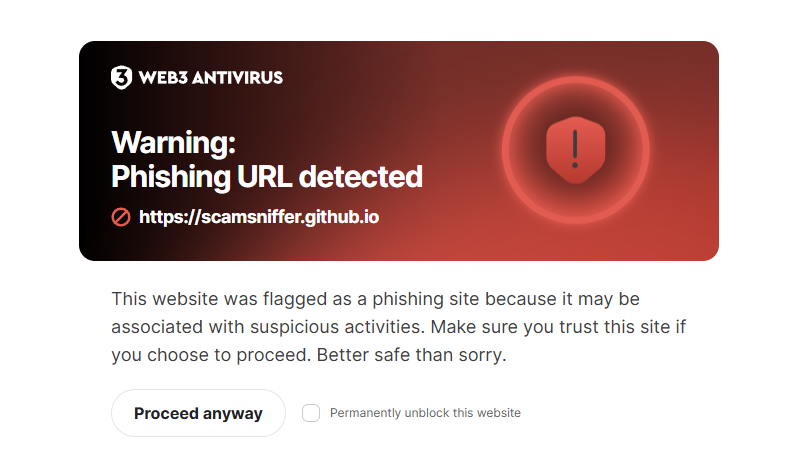Click the "Warning:" heading

pyautogui.click(x=173, y=143)
